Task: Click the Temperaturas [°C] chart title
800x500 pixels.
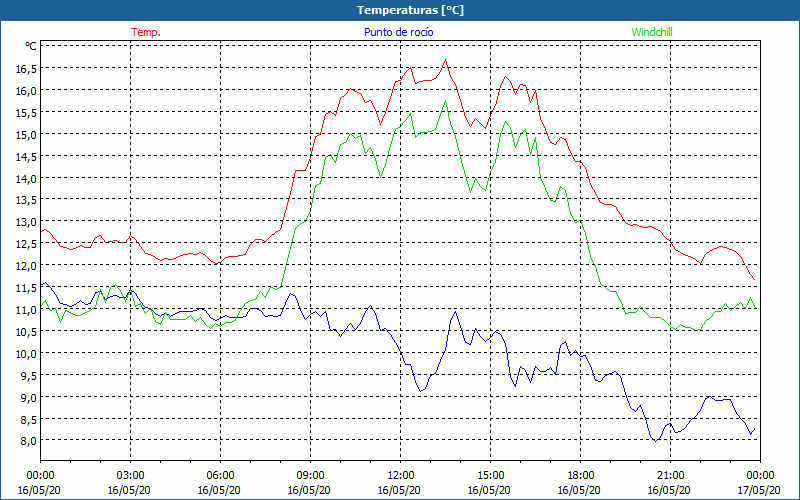Action: point(410,10)
